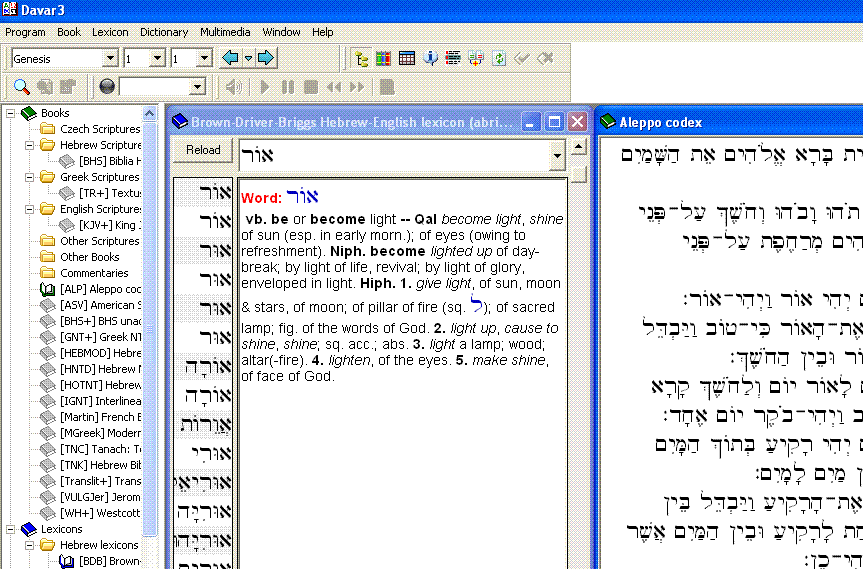Open the Program menu

point(25,32)
